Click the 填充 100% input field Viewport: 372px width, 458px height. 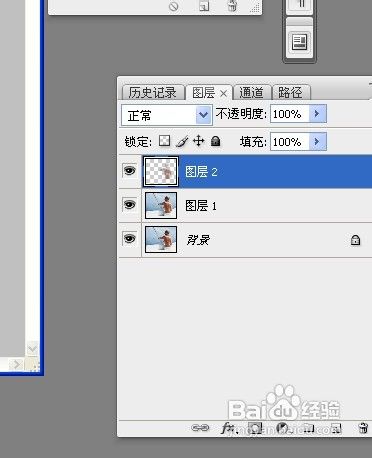coord(290,142)
